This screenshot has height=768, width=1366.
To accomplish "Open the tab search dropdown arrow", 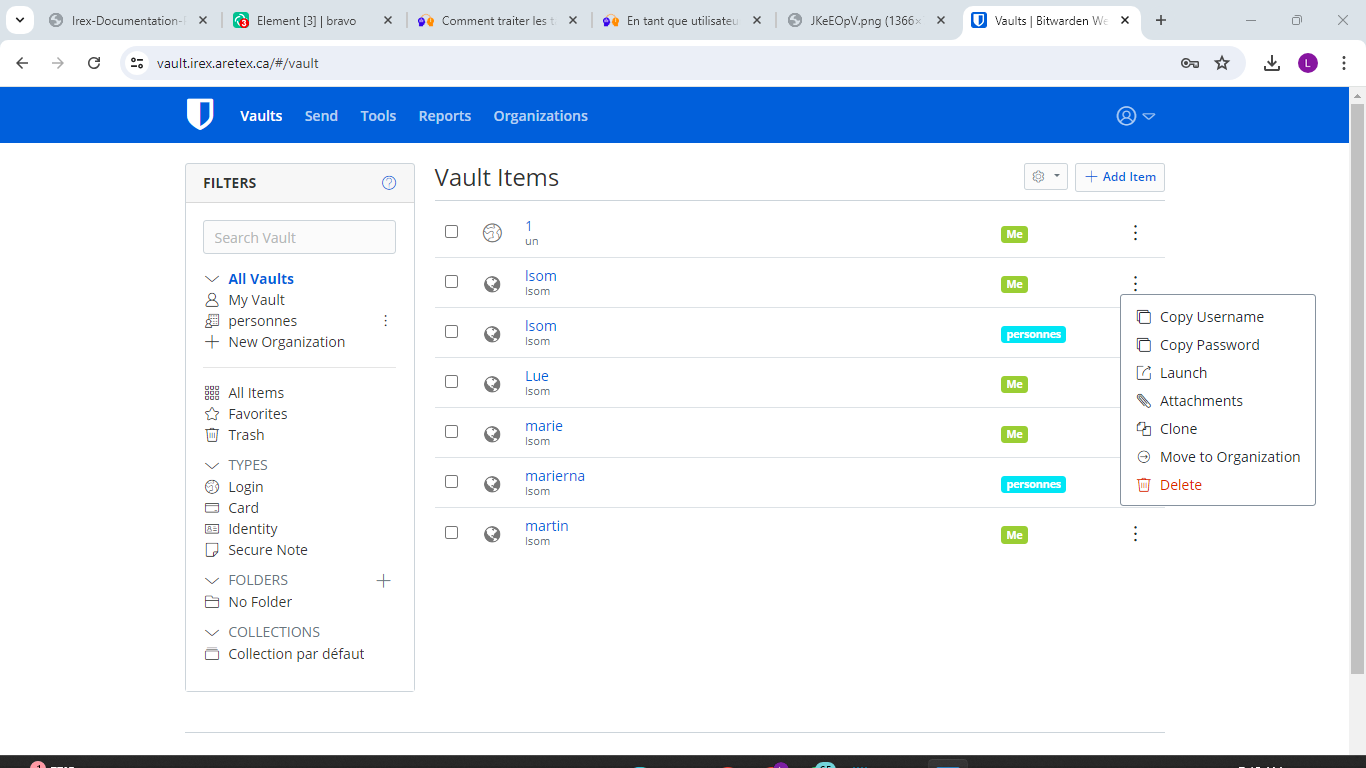I will tap(19, 20).
